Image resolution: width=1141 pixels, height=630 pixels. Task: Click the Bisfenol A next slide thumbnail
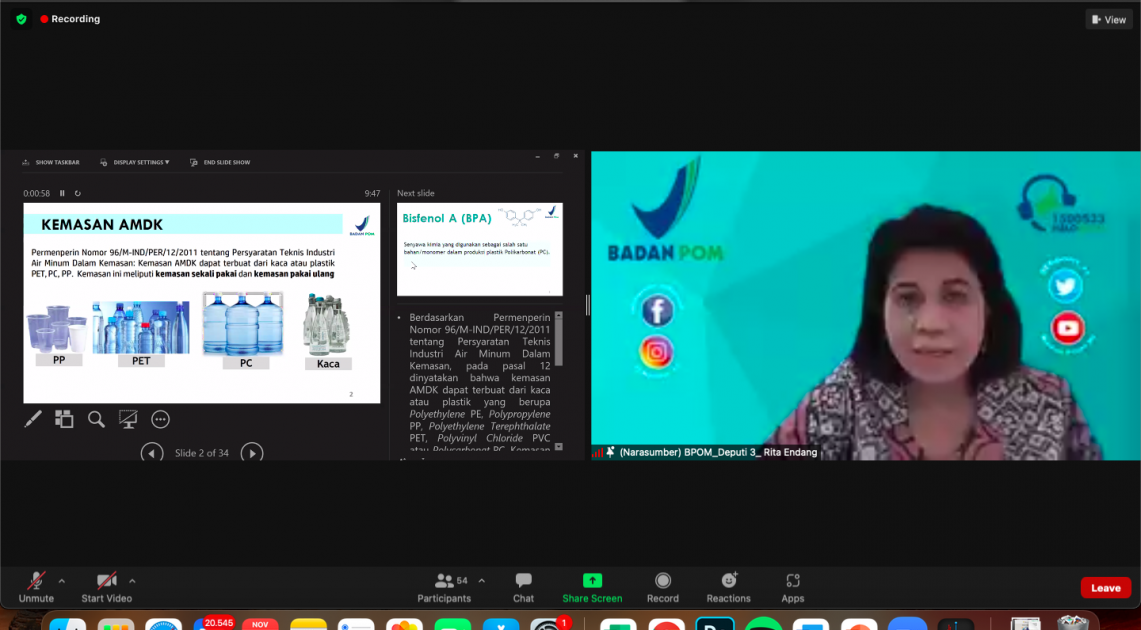pos(480,249)
